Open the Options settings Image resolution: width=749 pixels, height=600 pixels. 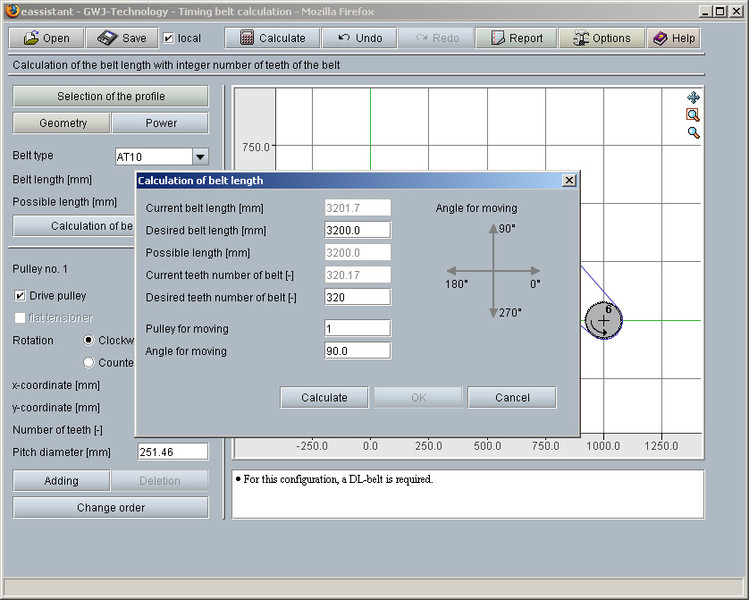click(x=601, y=38)
